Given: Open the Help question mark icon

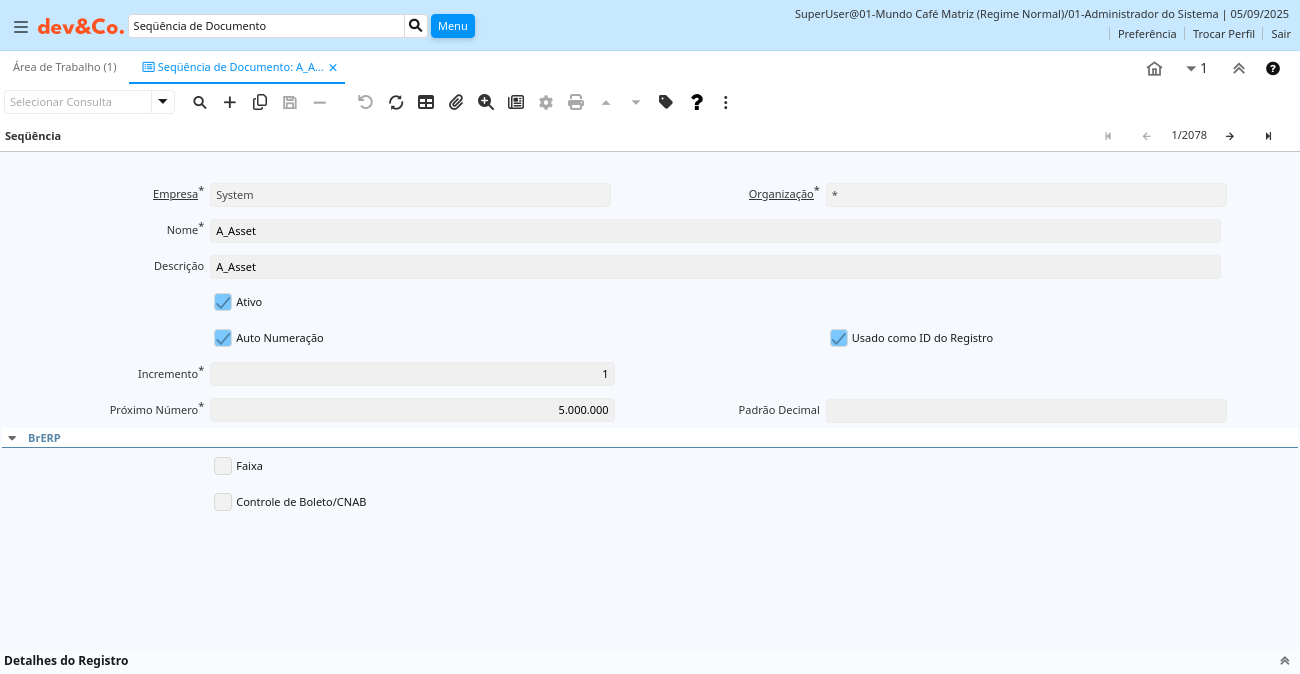Looking at the screenshot, I should coord(697,102).
